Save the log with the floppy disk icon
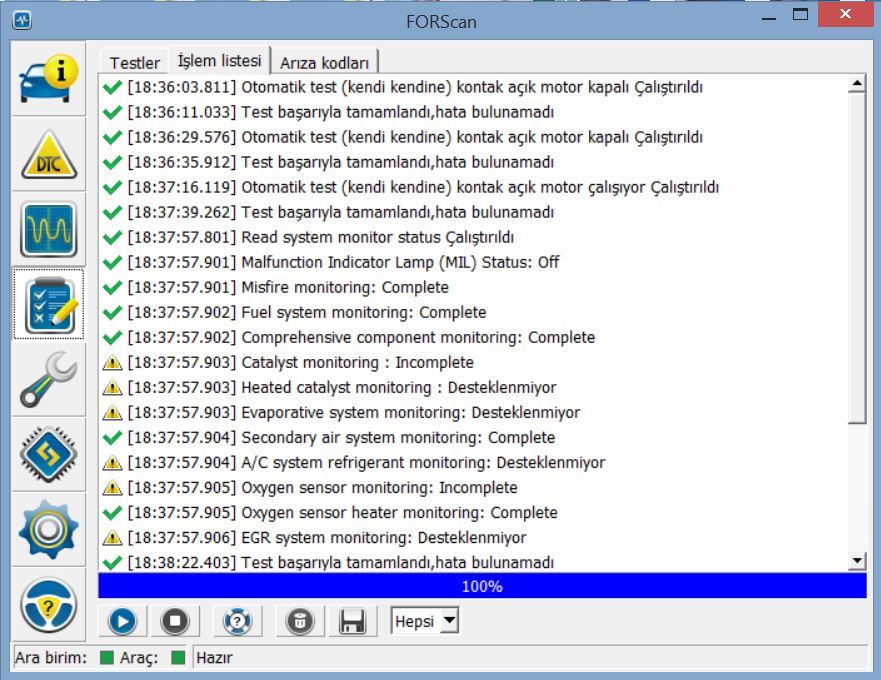 (x=352, y=621)
